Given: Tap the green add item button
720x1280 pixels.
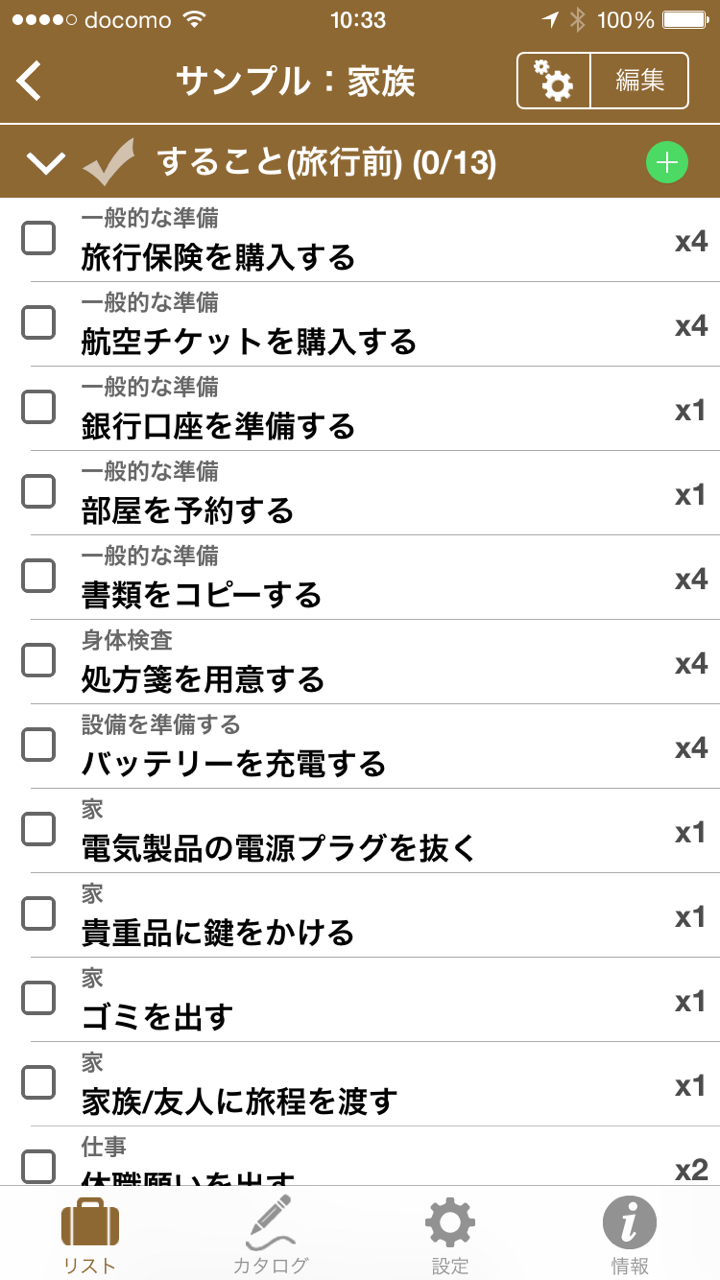Looking at the screenshot, I should tap(667, 162).
